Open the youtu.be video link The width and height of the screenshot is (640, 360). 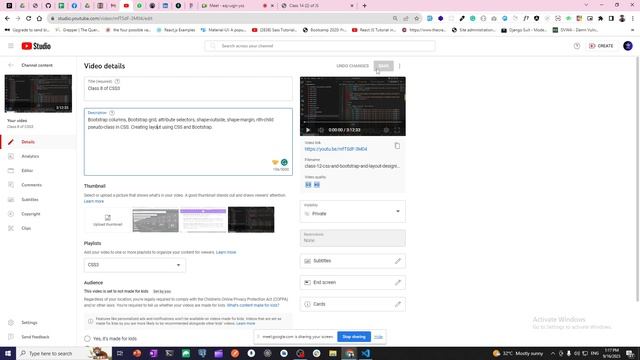pyautogui.click(x=336, y=149)
